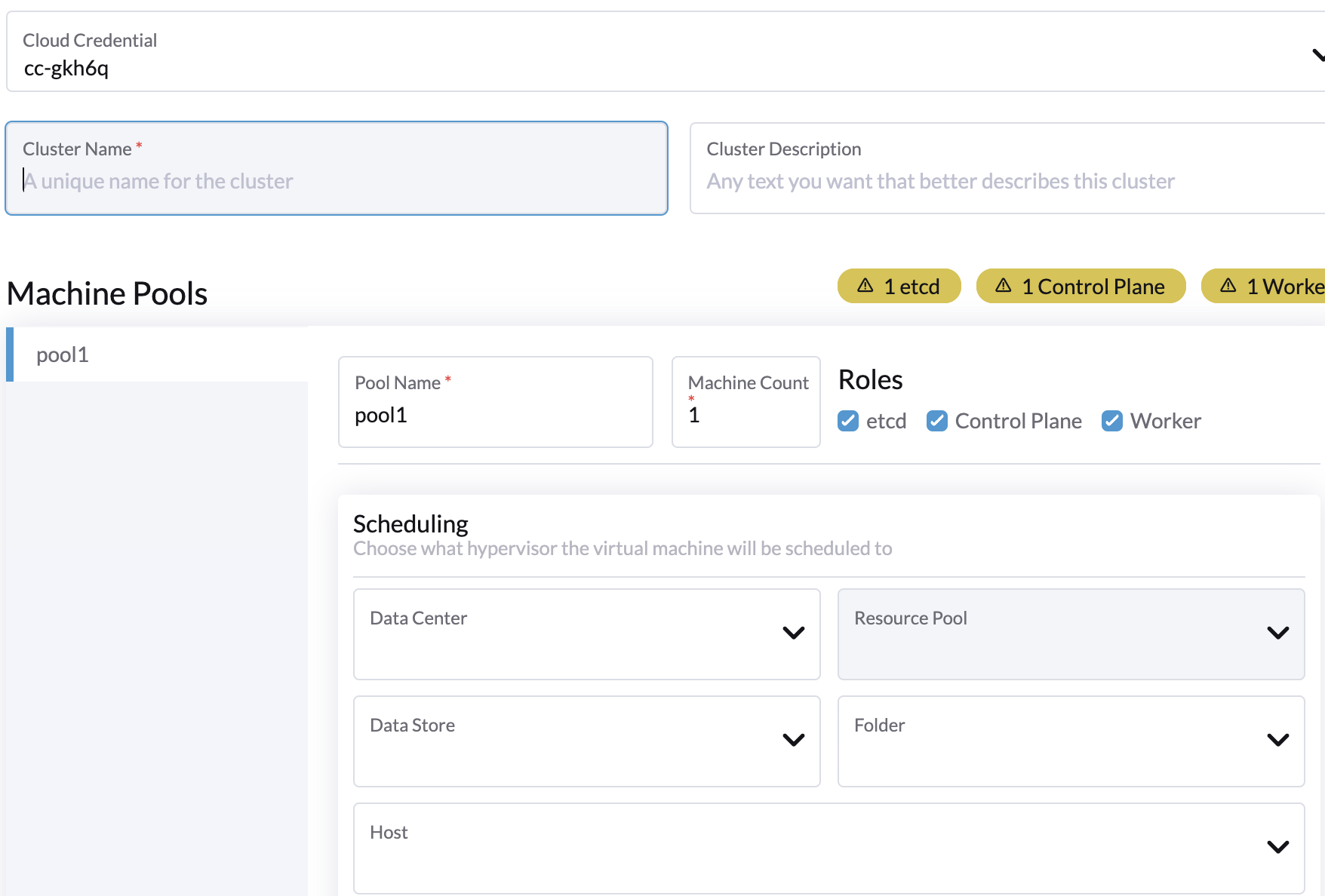Click the Resource Pool chevron icon
The image size is (1325, 896).
[1278, 634]
